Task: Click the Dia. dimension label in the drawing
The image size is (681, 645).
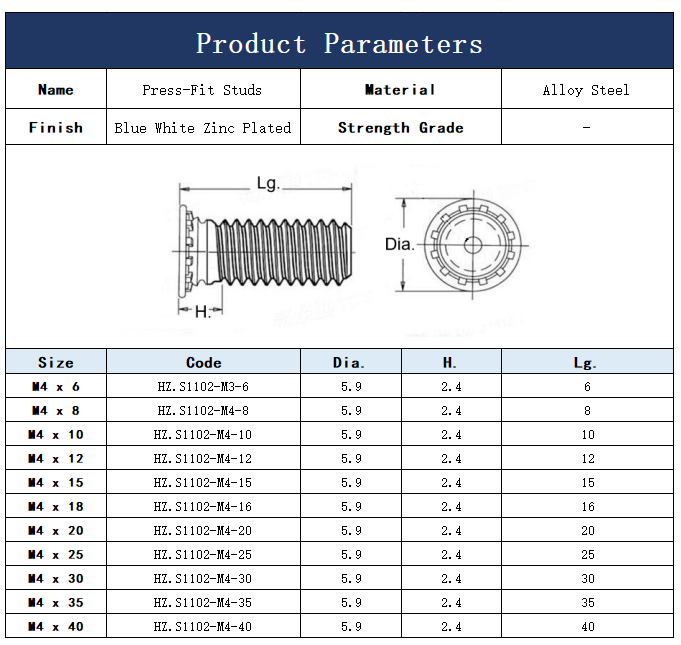Action: (x=399, y=244)
